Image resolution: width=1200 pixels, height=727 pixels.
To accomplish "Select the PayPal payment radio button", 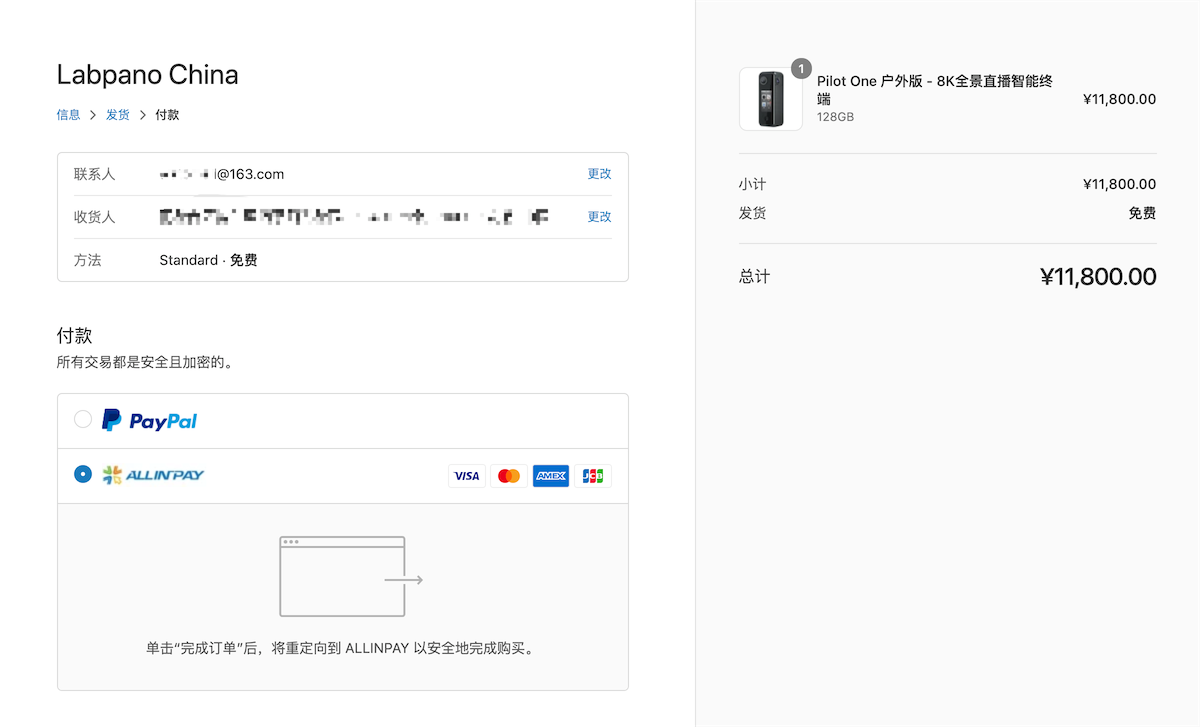I will pyautogui.click(x=83, y=420).
